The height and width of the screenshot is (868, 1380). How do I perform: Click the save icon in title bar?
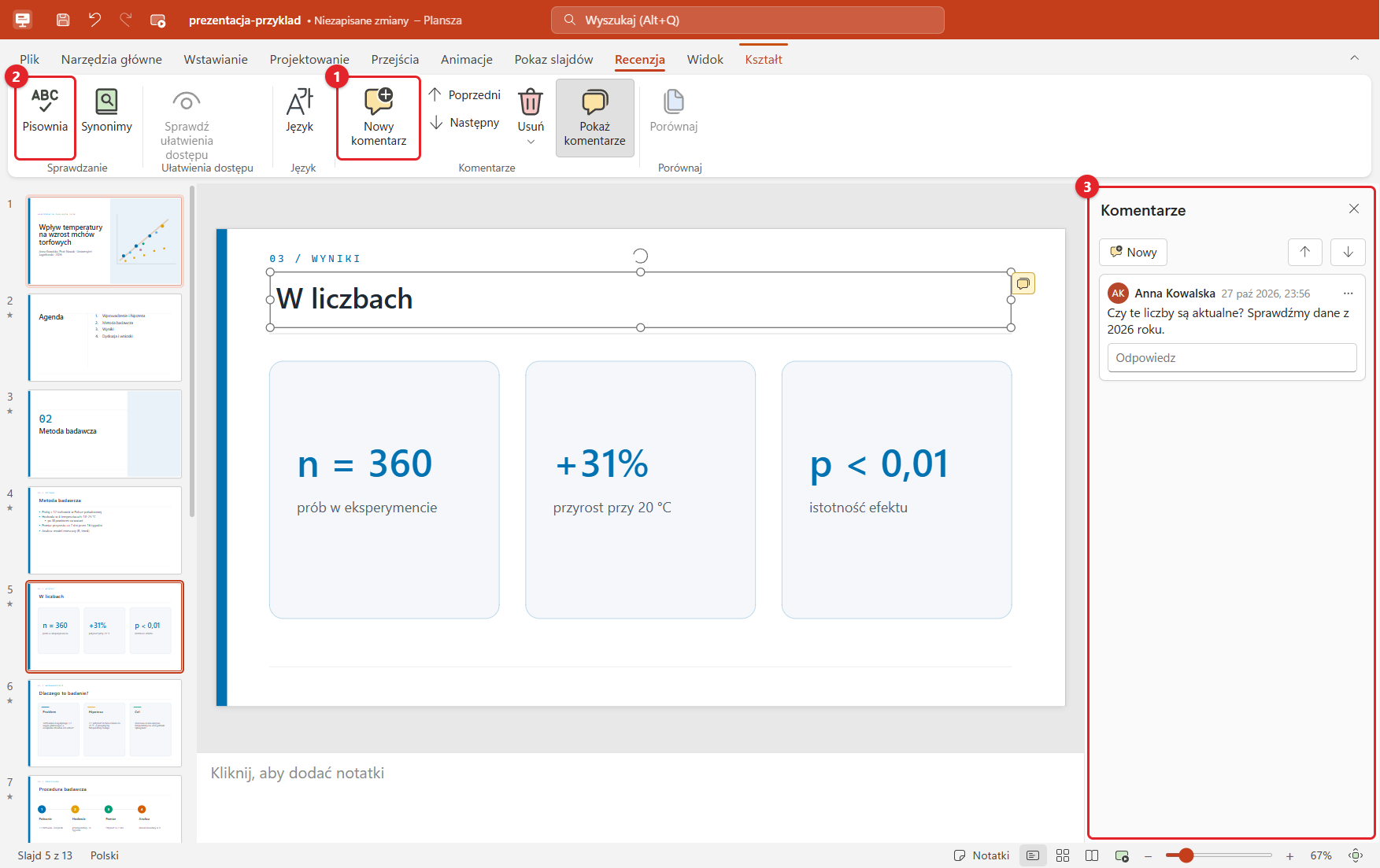click(x=63, y=20)
